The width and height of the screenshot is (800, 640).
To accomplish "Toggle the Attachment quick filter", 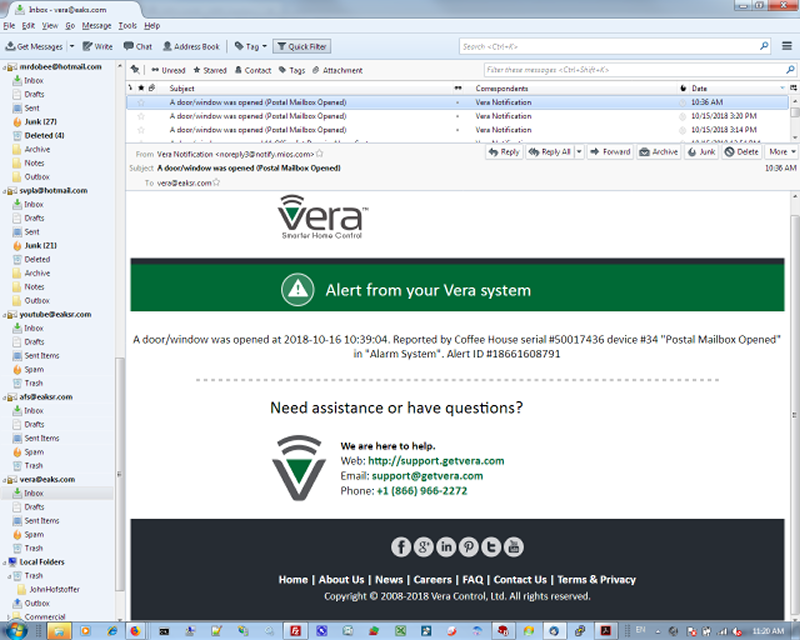I will [x=337, y=71].
